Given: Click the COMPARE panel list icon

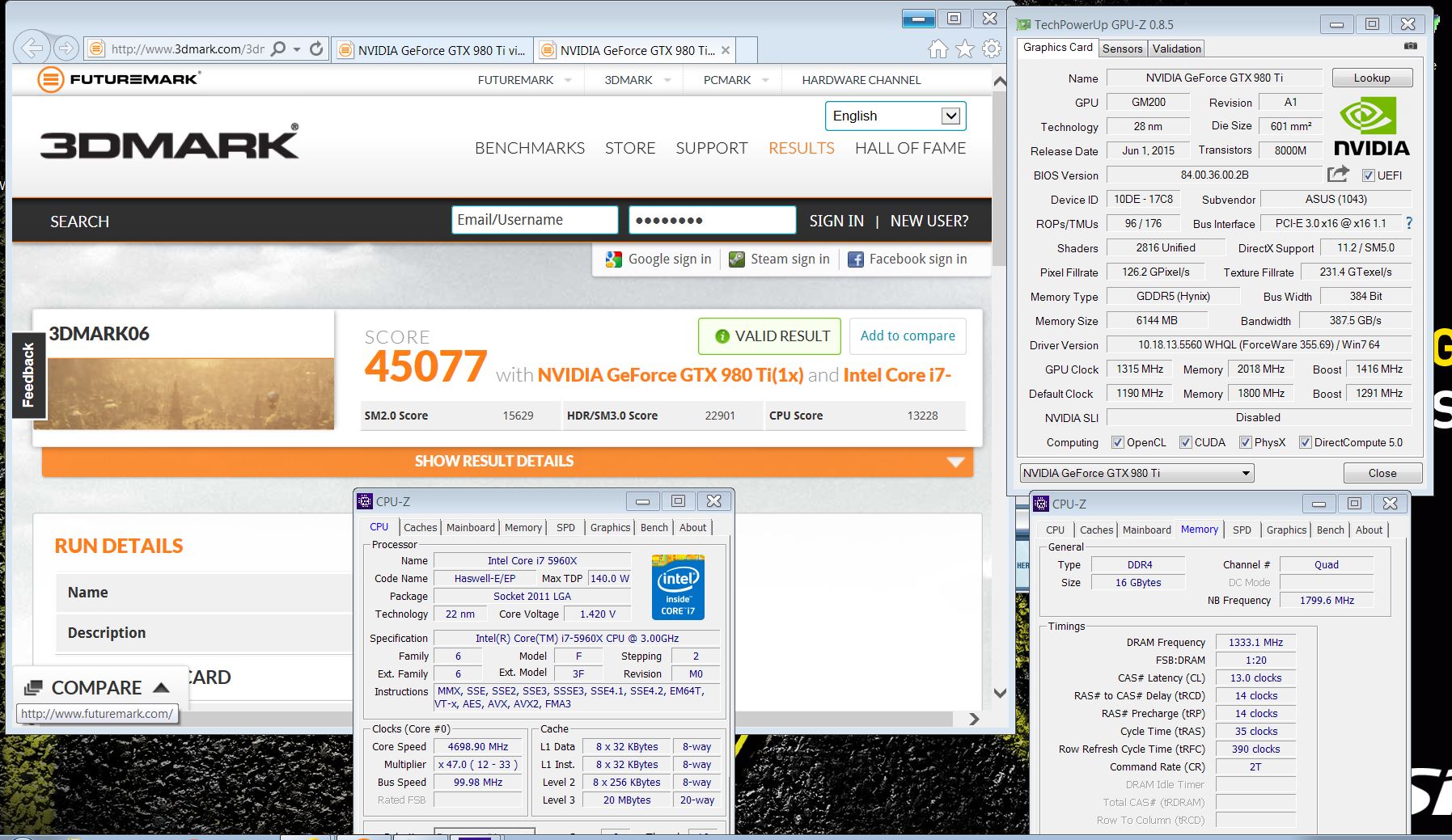Looking at the screenshot, I should [33, 688].
